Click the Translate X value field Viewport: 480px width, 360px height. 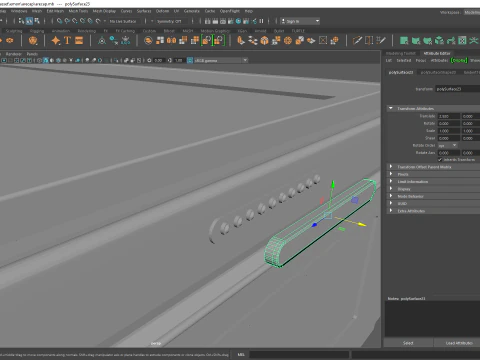point(449,116)
